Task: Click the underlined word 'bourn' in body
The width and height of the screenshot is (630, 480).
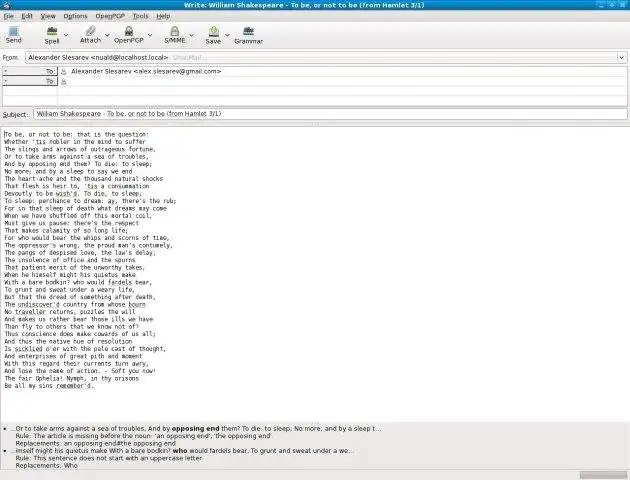Action: (x=137, y=304)
